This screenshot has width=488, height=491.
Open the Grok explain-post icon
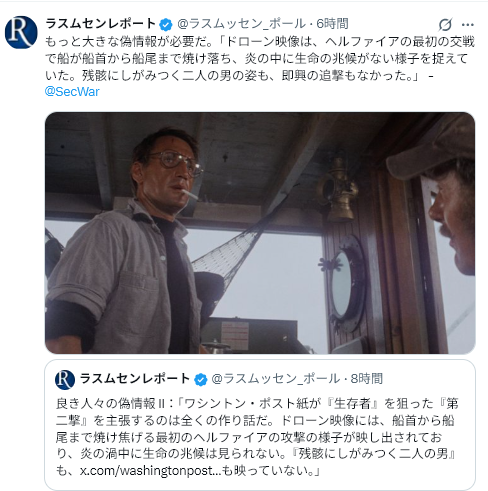coord(445,24)
